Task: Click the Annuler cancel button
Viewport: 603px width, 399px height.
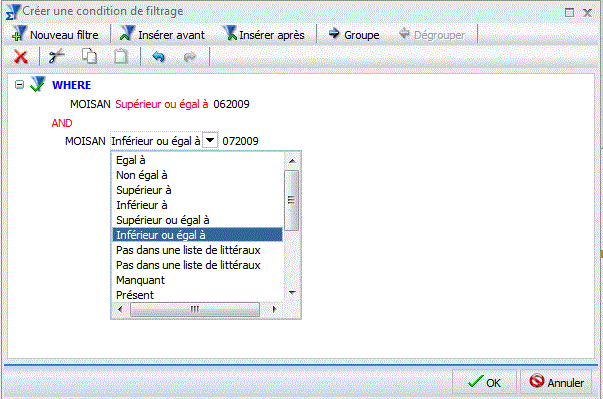Action: [x=556, y=382]
